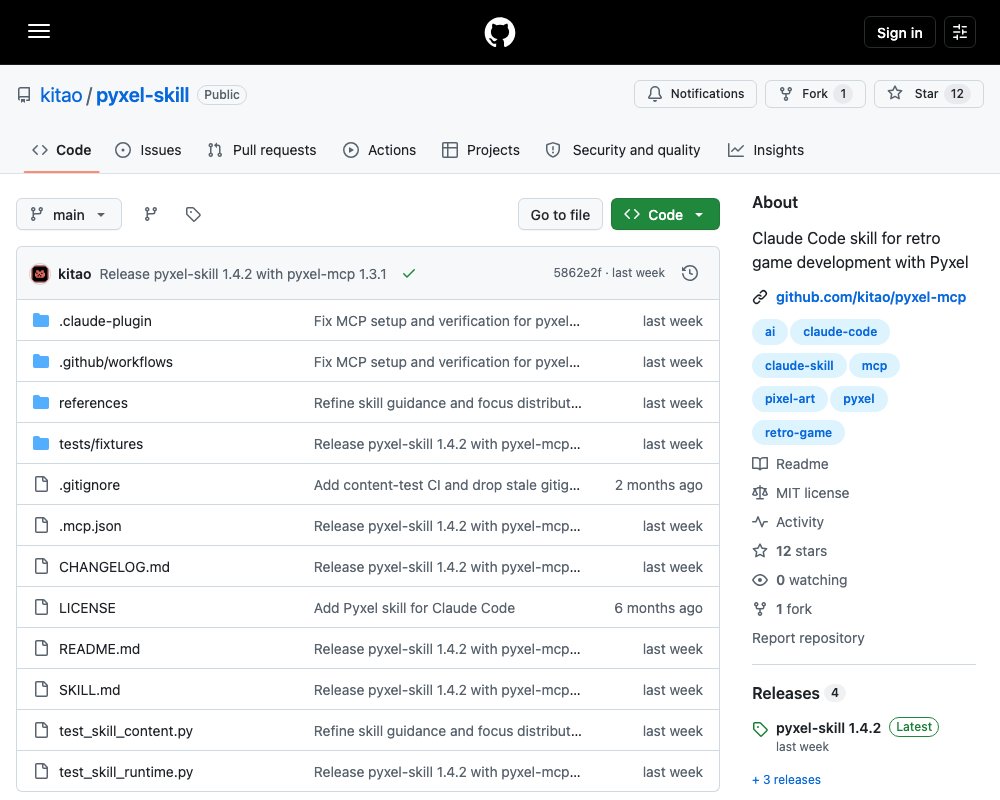Screen dimensions: 1000x800
Task: Select the 'claude-skill' topic tag
Action: tap(799, 366)
